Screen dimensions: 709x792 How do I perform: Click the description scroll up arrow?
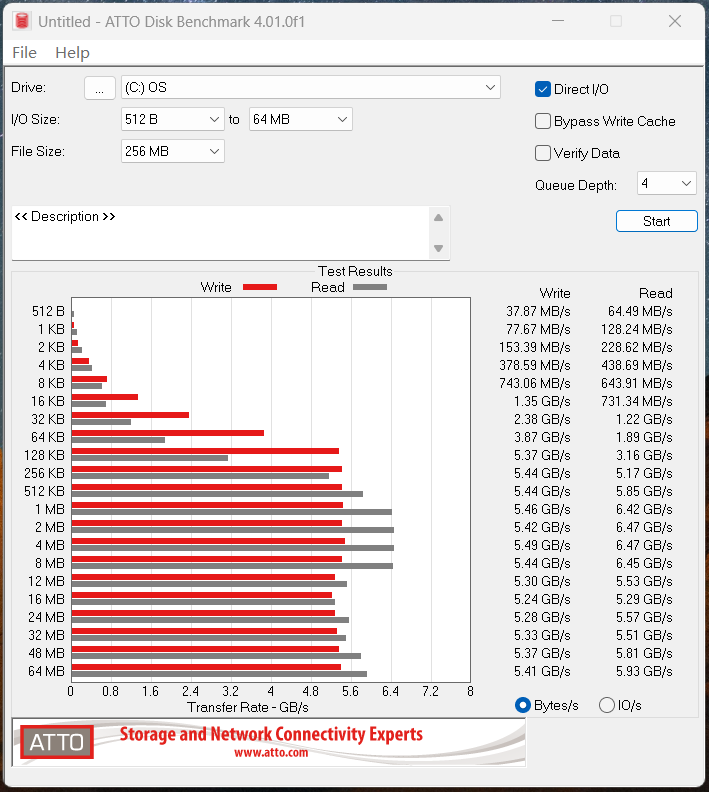[438, 218]
